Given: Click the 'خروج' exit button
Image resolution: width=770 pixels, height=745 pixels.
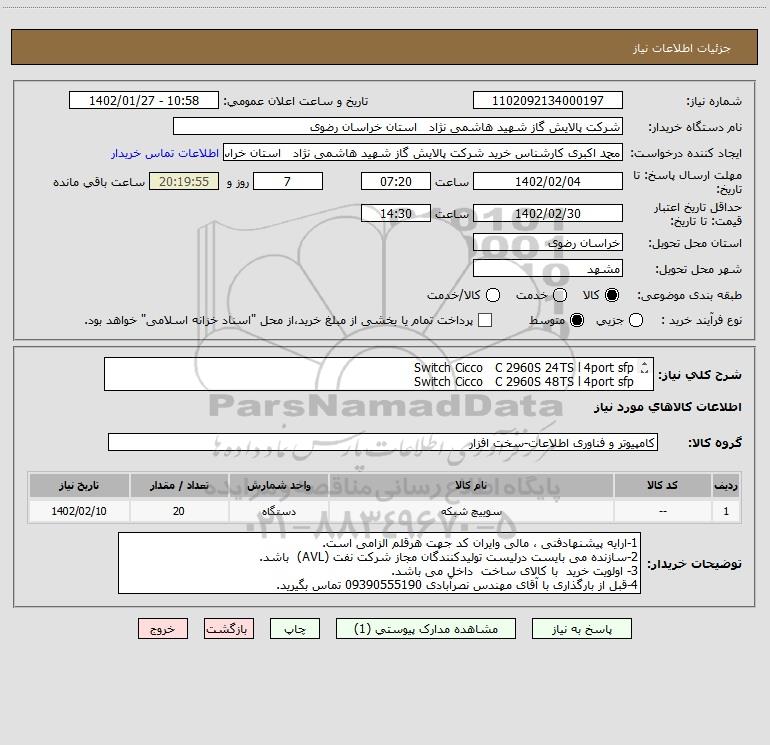Looking at the screenshot, I should coord(163,629).
